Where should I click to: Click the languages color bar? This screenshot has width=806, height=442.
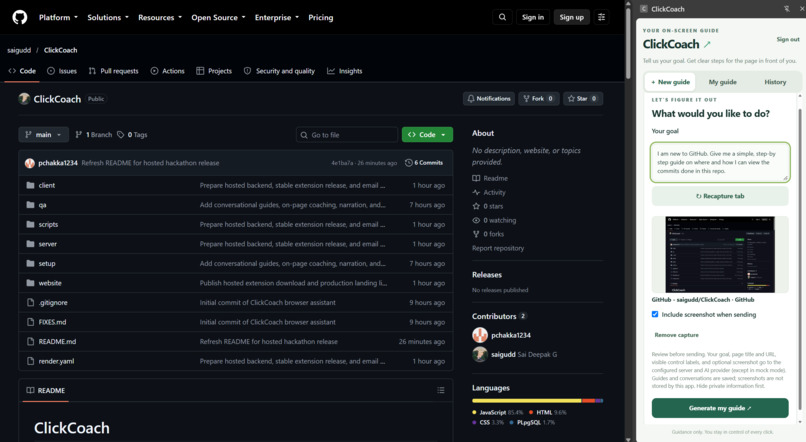point(538,401)
